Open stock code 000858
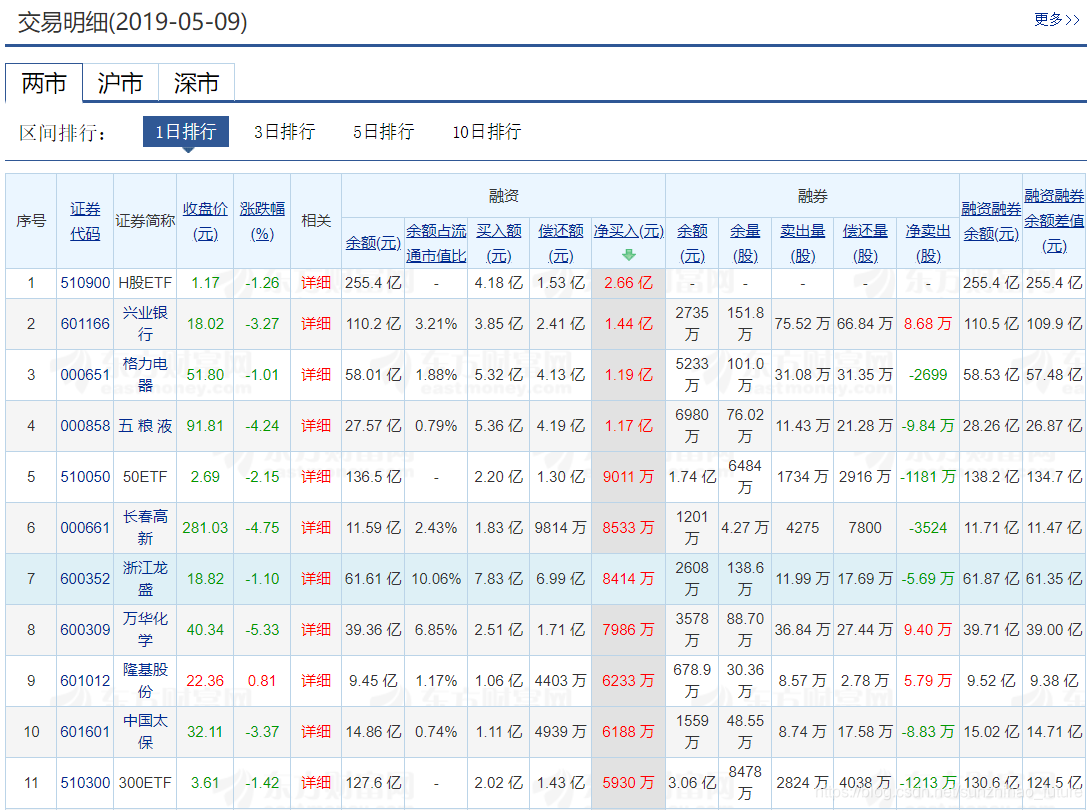This screenshot has width=1092, height=810. click(85, 426)
